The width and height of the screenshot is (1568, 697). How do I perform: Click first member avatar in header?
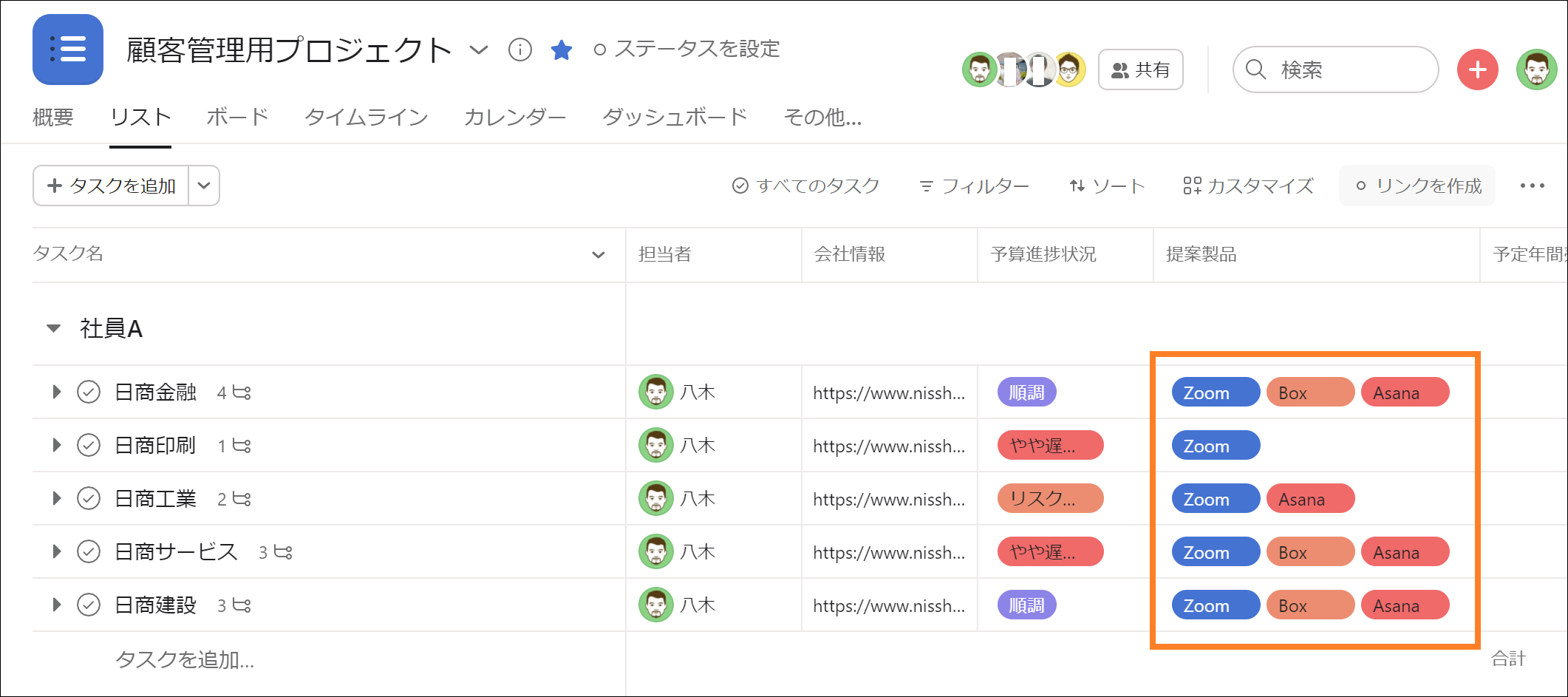(979, 69)
